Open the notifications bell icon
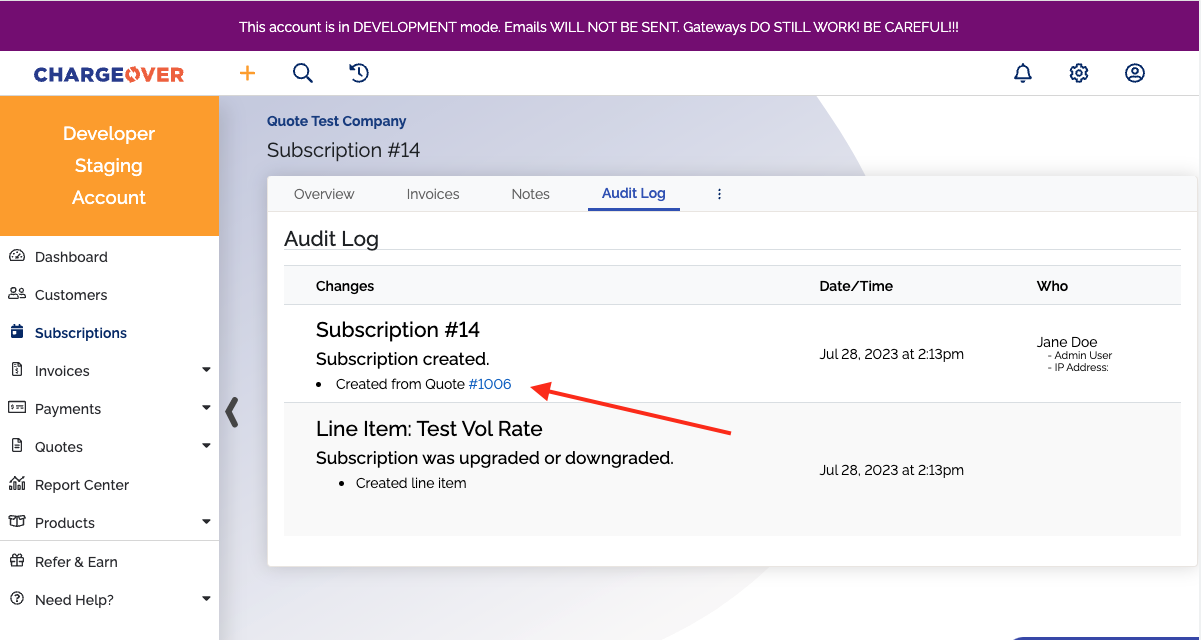 pos(1023,73)
